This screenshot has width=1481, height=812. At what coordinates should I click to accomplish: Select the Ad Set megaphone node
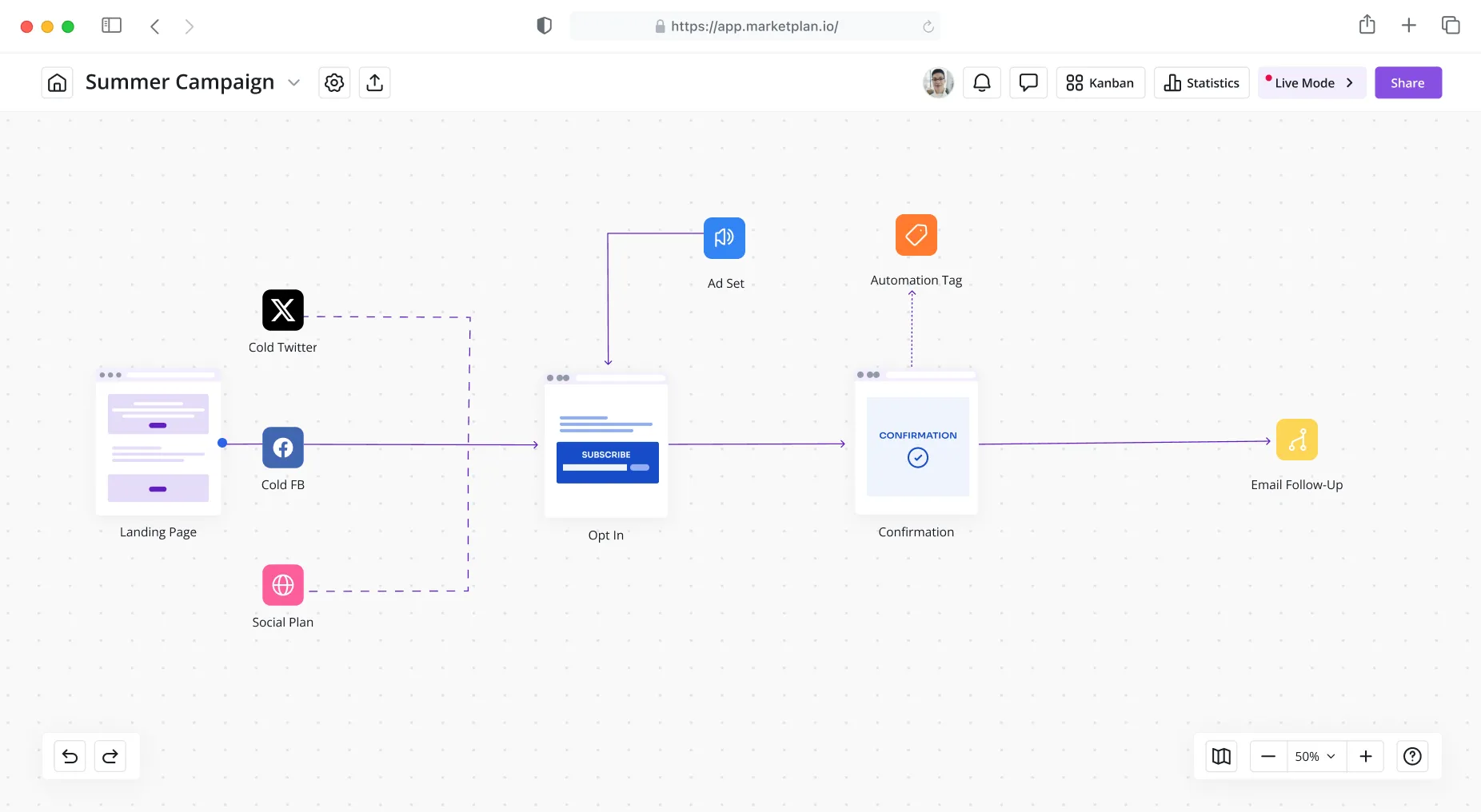coord(725,238)
